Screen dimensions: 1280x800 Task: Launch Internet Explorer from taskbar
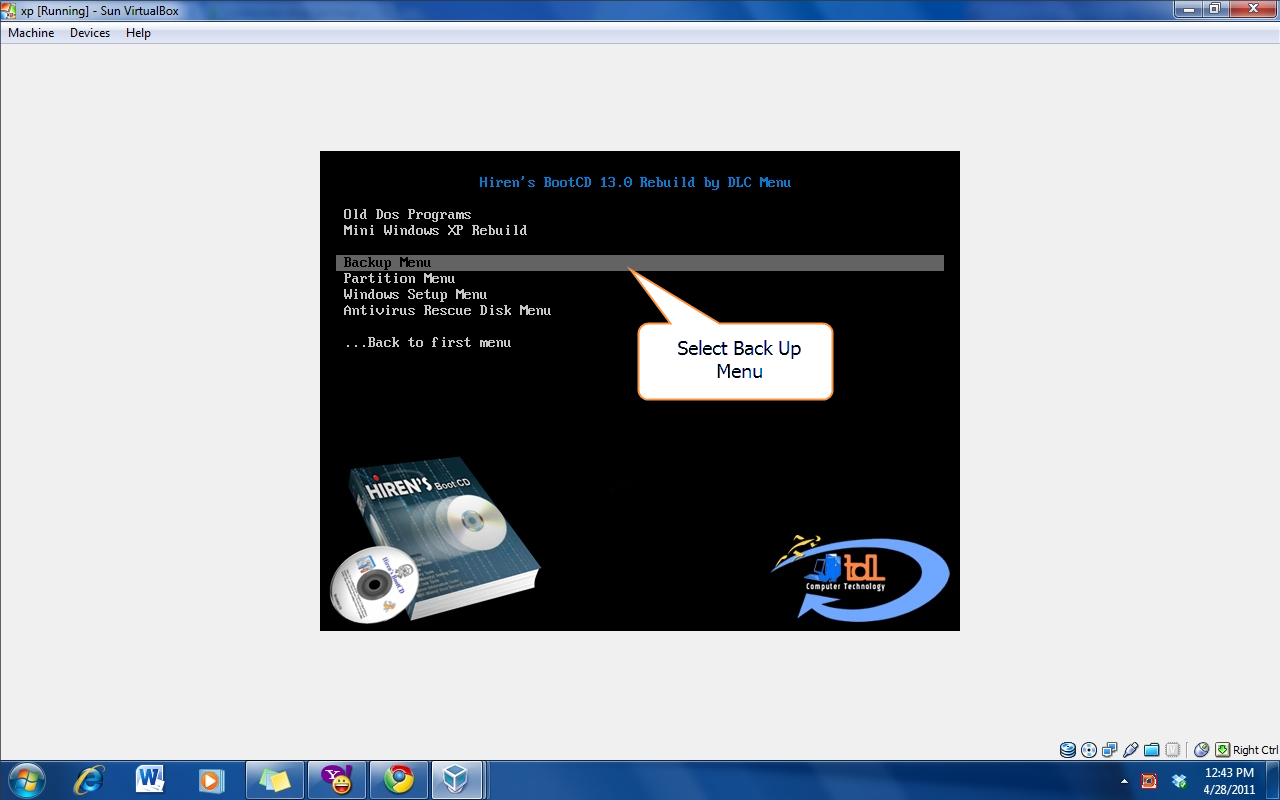tap(89, 779)
